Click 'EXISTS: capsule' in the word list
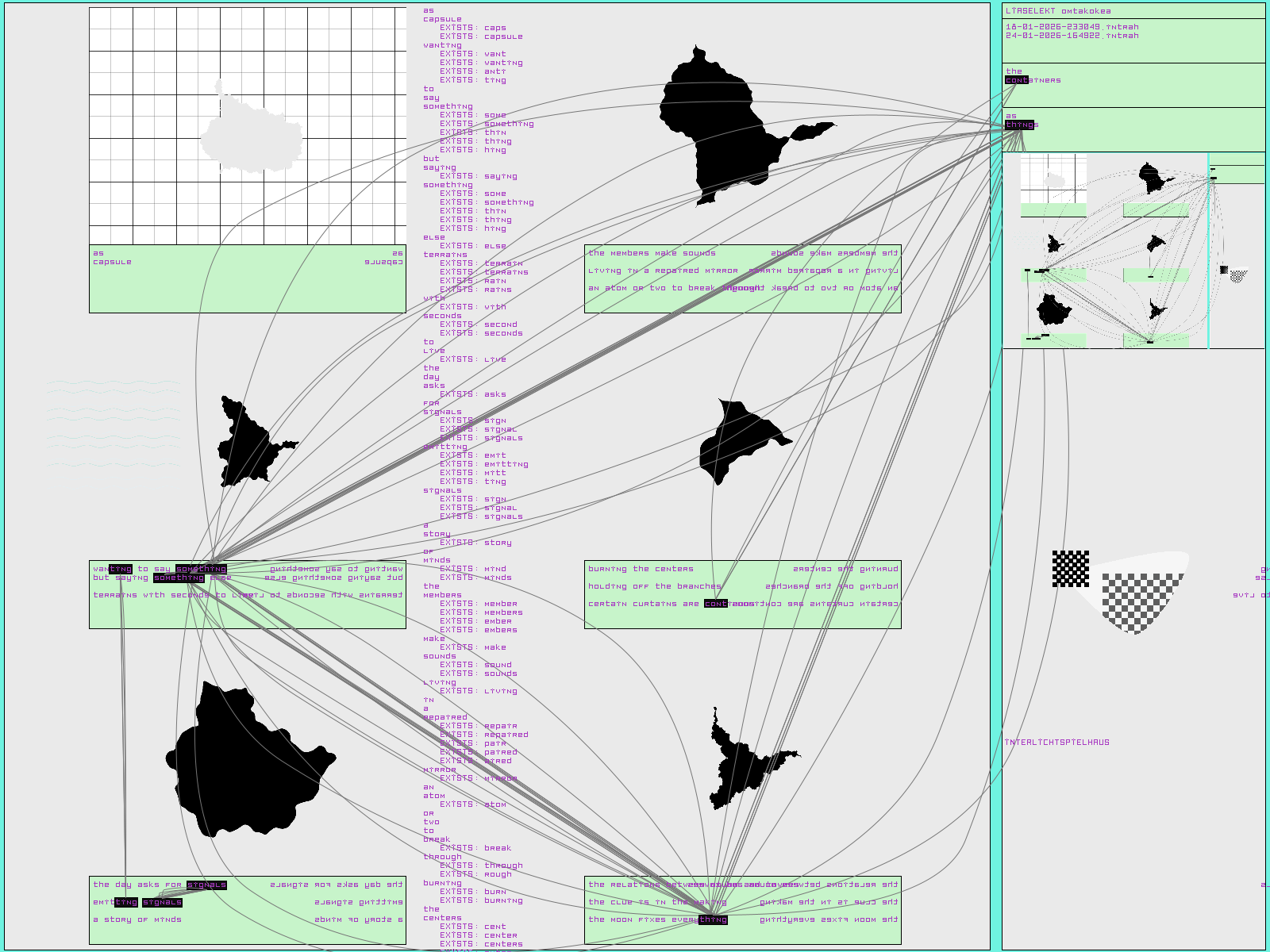Image resolution: width=1270 pixels, height=952 pixels. click(482, 36)
